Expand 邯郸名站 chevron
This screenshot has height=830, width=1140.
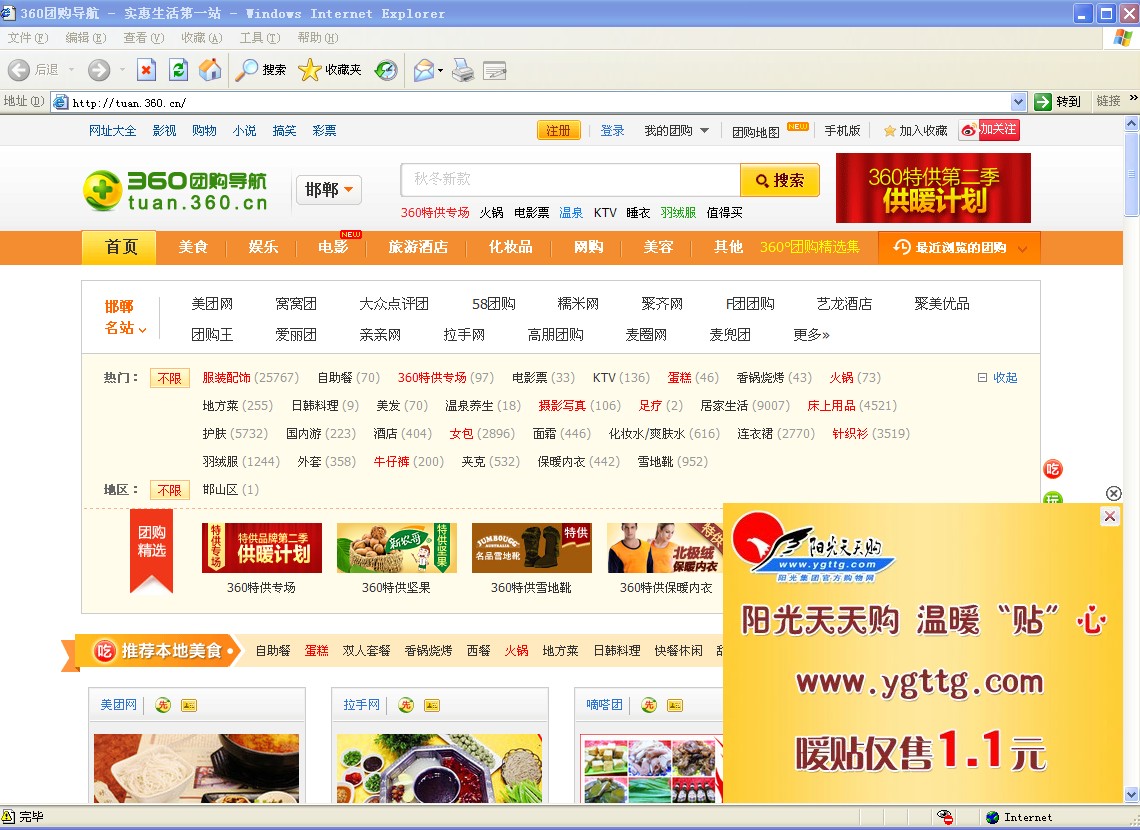click(x=142, y=329)
